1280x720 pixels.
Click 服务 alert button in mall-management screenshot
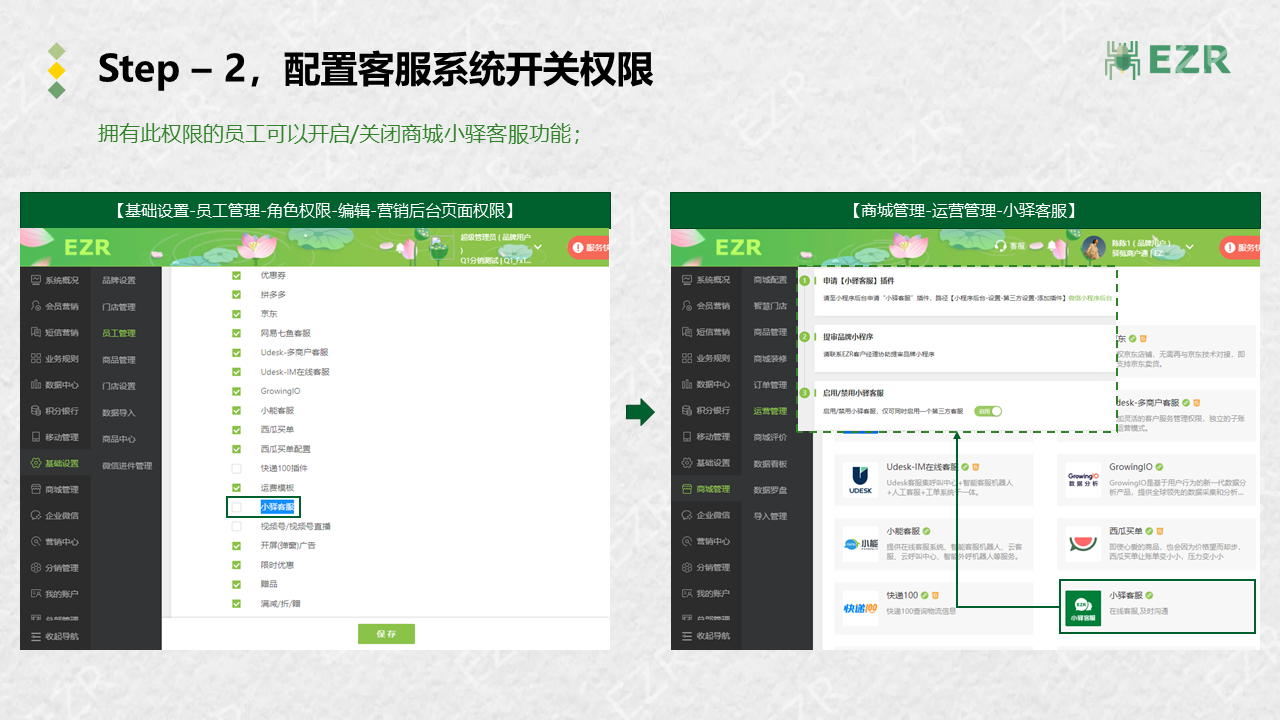(x=1239, y=247)
